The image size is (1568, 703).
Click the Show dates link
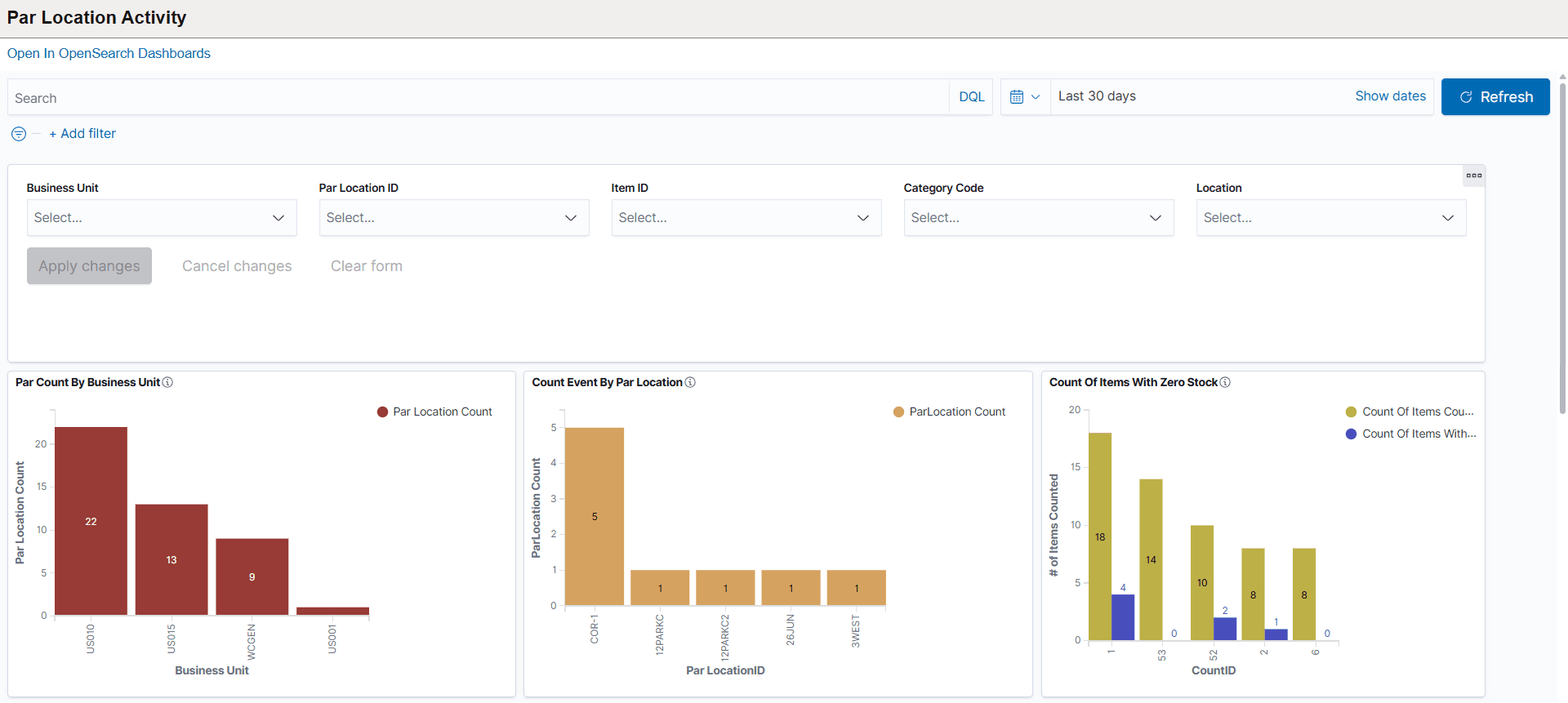click(x=1390, y=96)
